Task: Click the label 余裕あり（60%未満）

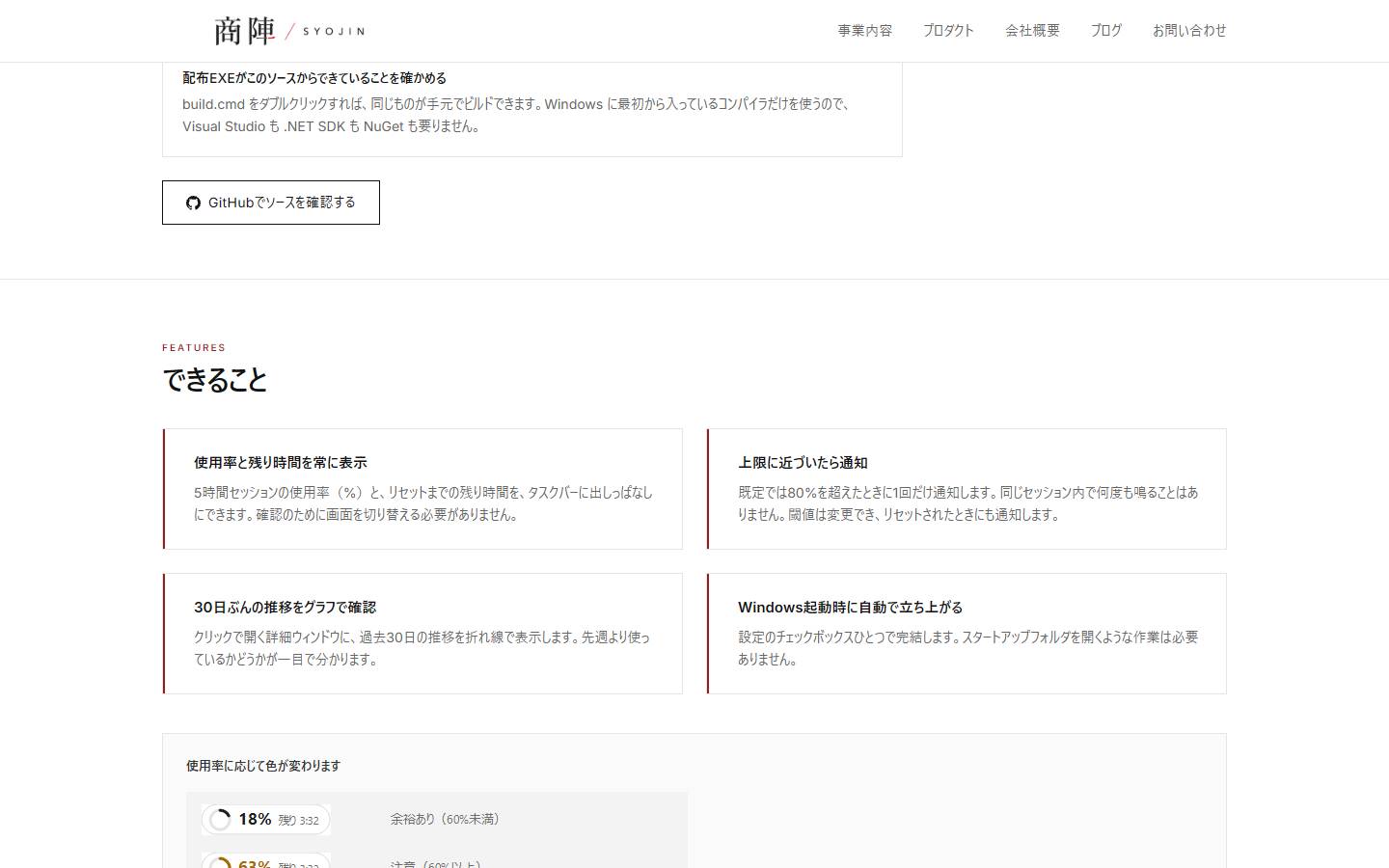Action: 445,820
